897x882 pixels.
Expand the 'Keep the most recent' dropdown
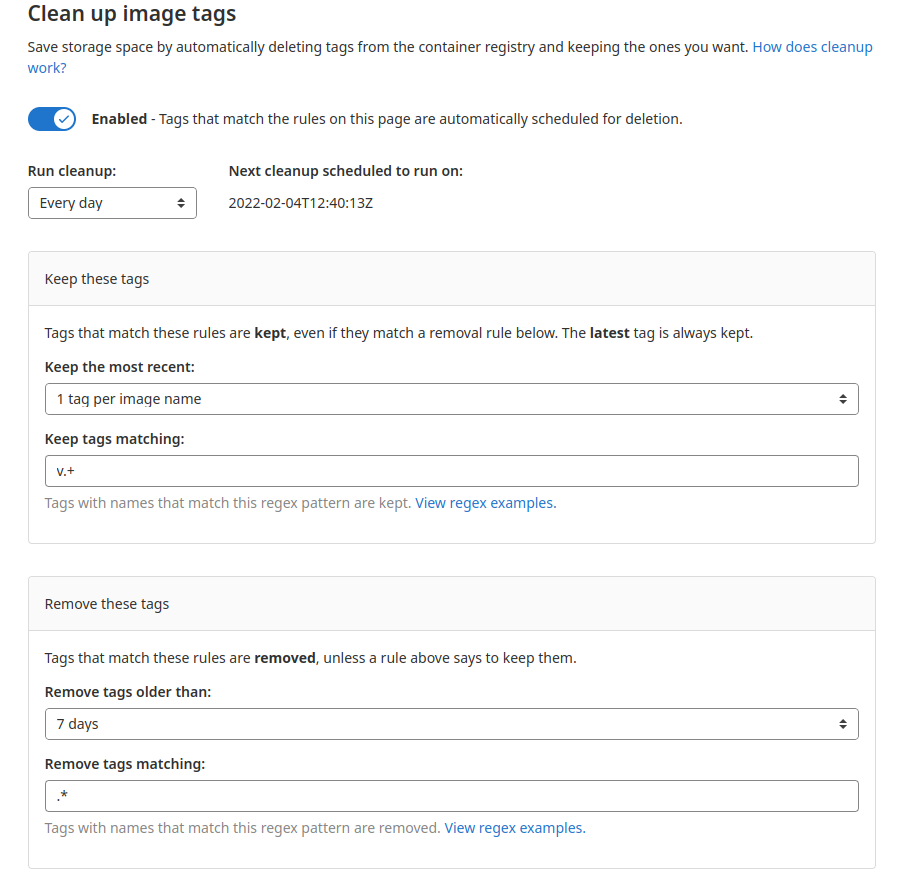click(451, 399)
